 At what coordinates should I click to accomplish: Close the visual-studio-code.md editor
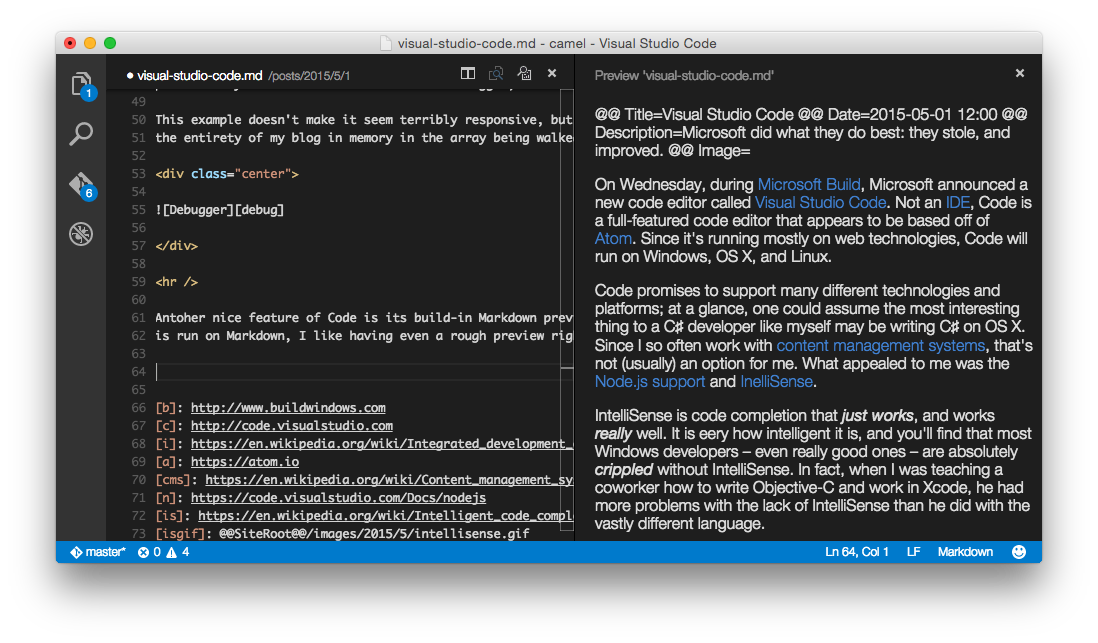click(x=552, y=73)
